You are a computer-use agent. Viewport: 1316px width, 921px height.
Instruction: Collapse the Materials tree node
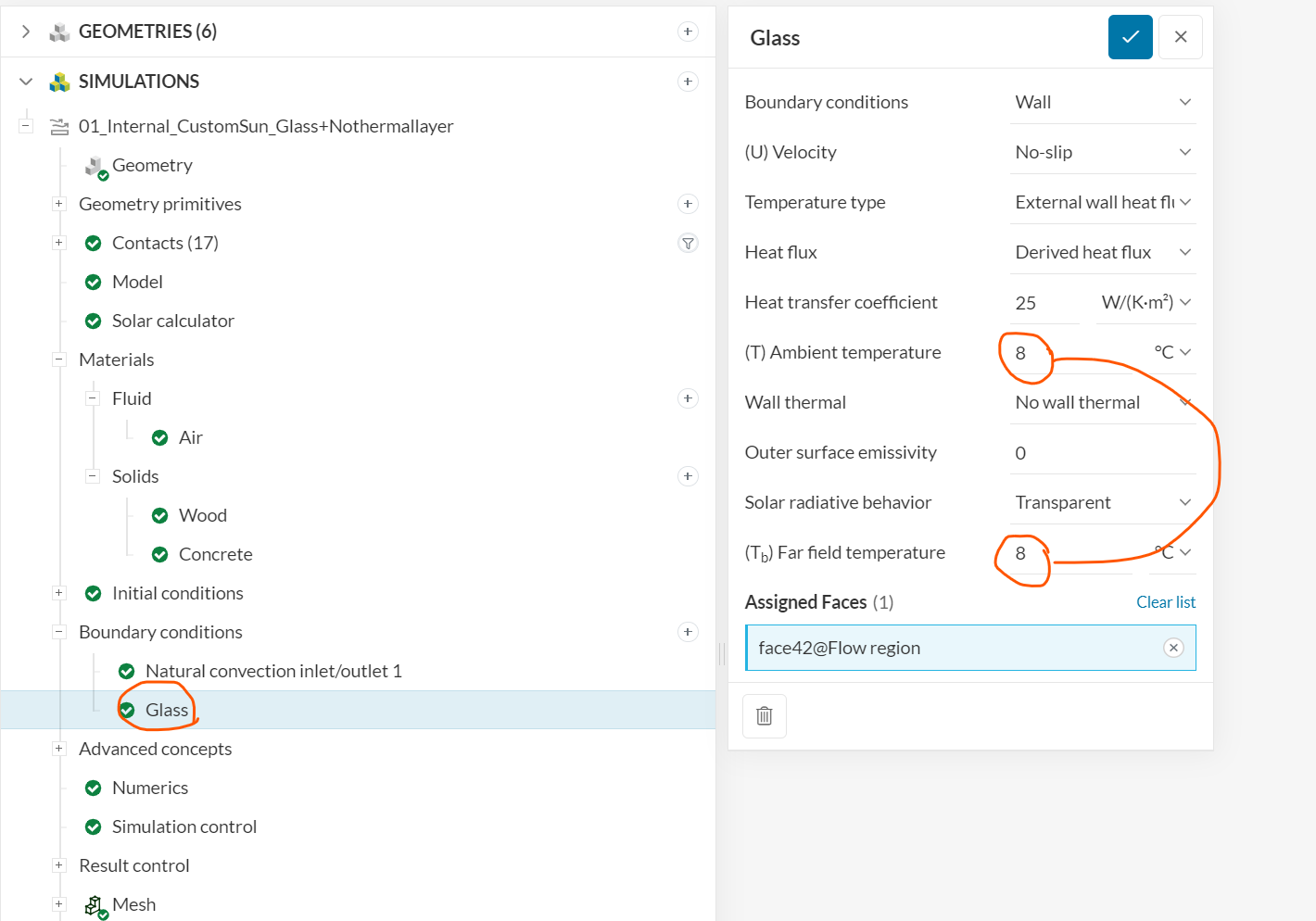[x=59, y=360]
